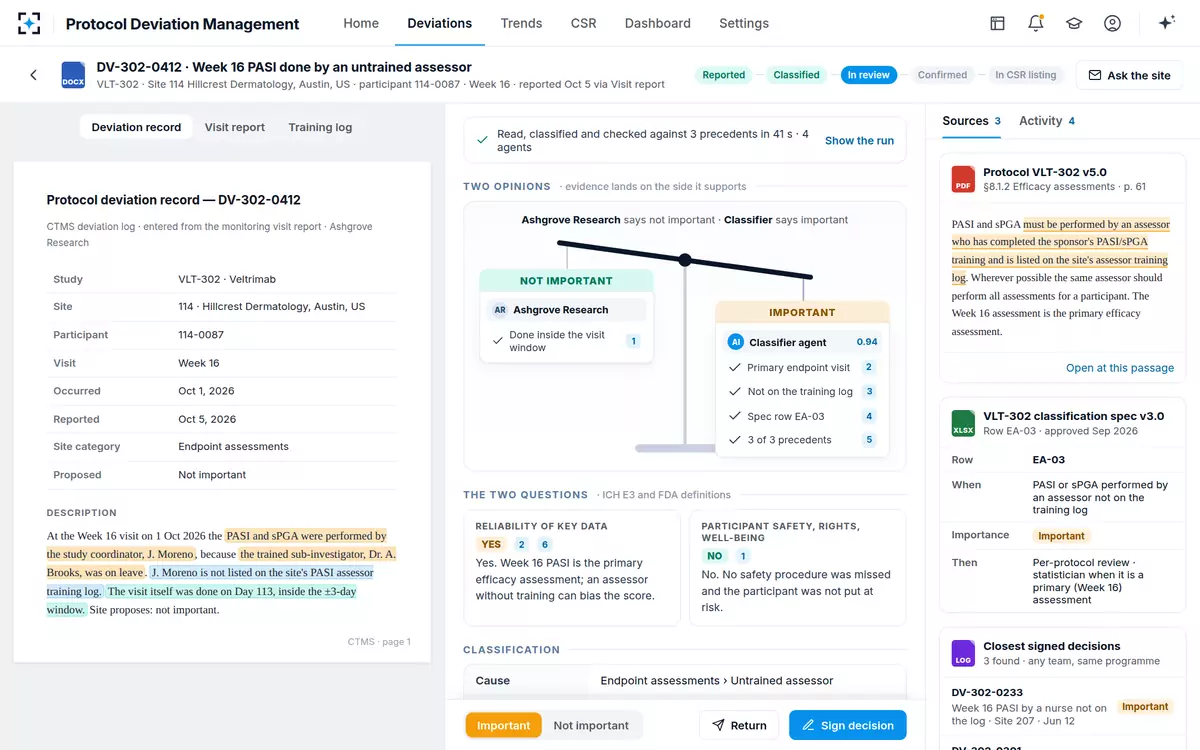Click reference badge 5 for 3 of 3 precedents

click(x=869, y=440)
